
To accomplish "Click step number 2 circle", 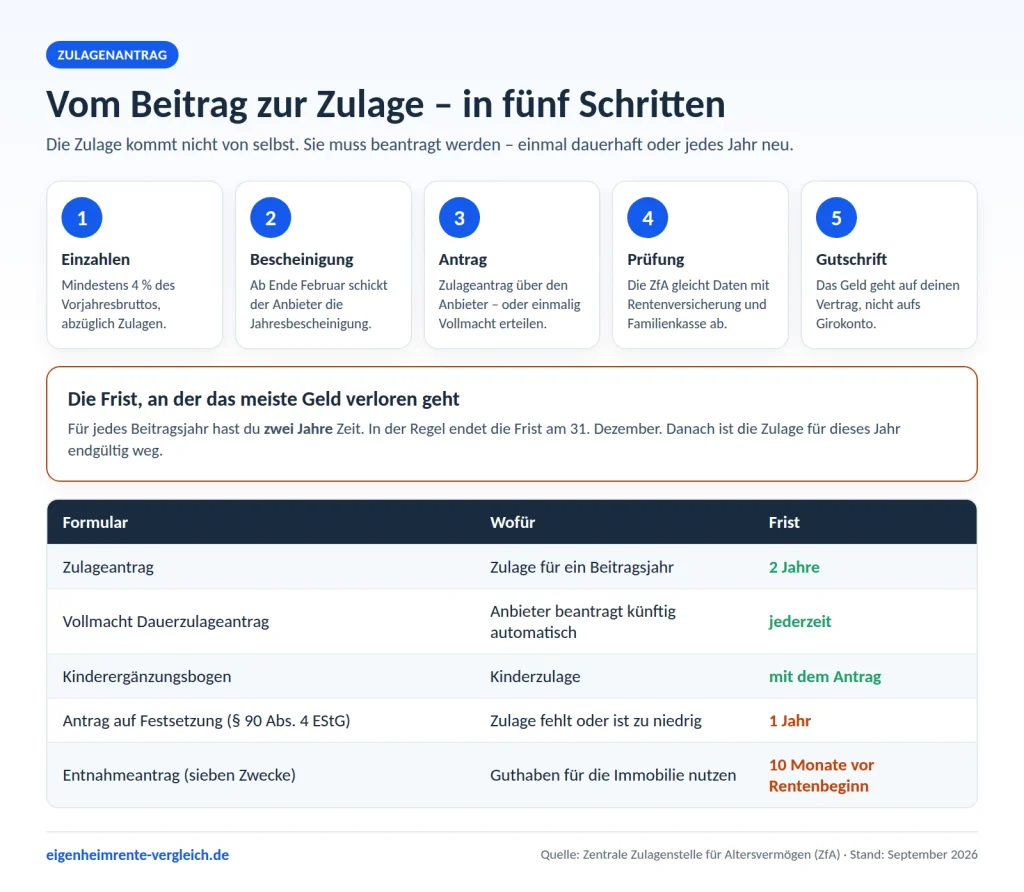I will [270, 217].
